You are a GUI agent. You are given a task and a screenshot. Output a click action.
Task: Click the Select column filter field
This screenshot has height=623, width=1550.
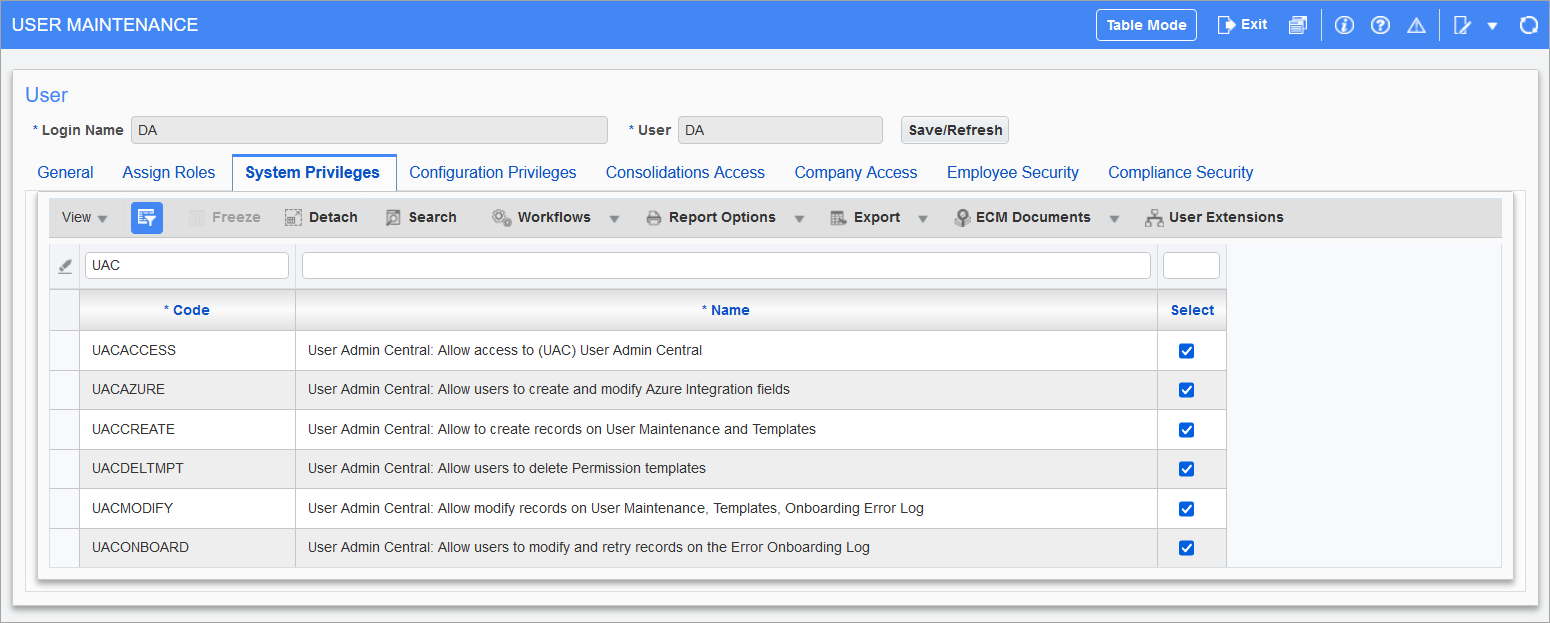pos(1191,265)
